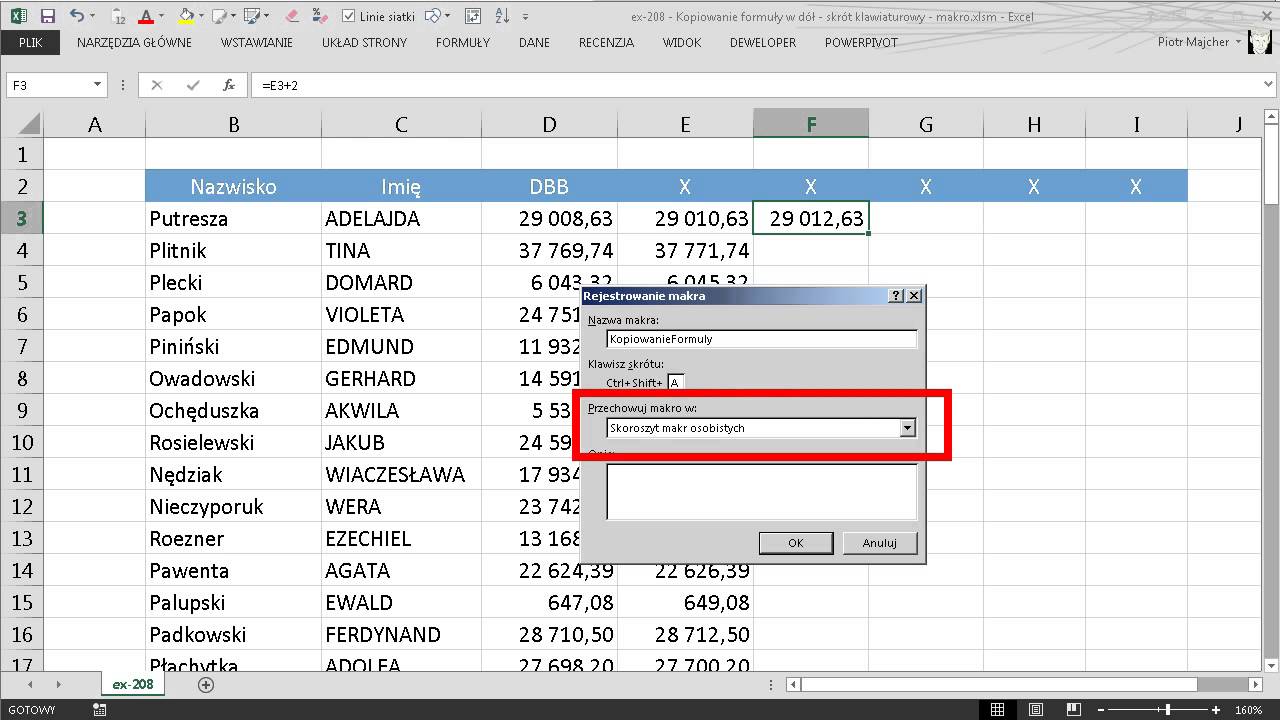Open the shapes dropdown arrow
1280x720 pixels.
(447, 16)
